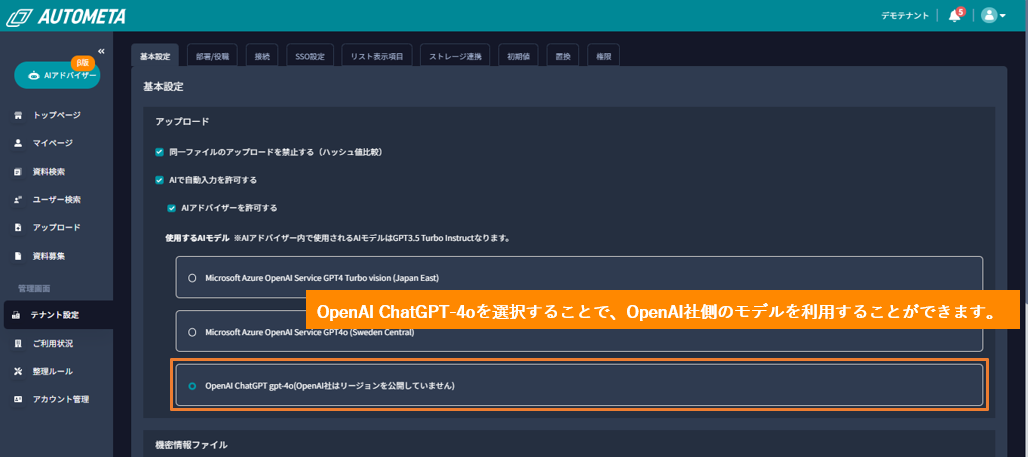Click the アップロード icon in sidebar
Image resolution: width=1028 pixels, height=457 pixels.
pyautogui.click(x=18, y=228)
